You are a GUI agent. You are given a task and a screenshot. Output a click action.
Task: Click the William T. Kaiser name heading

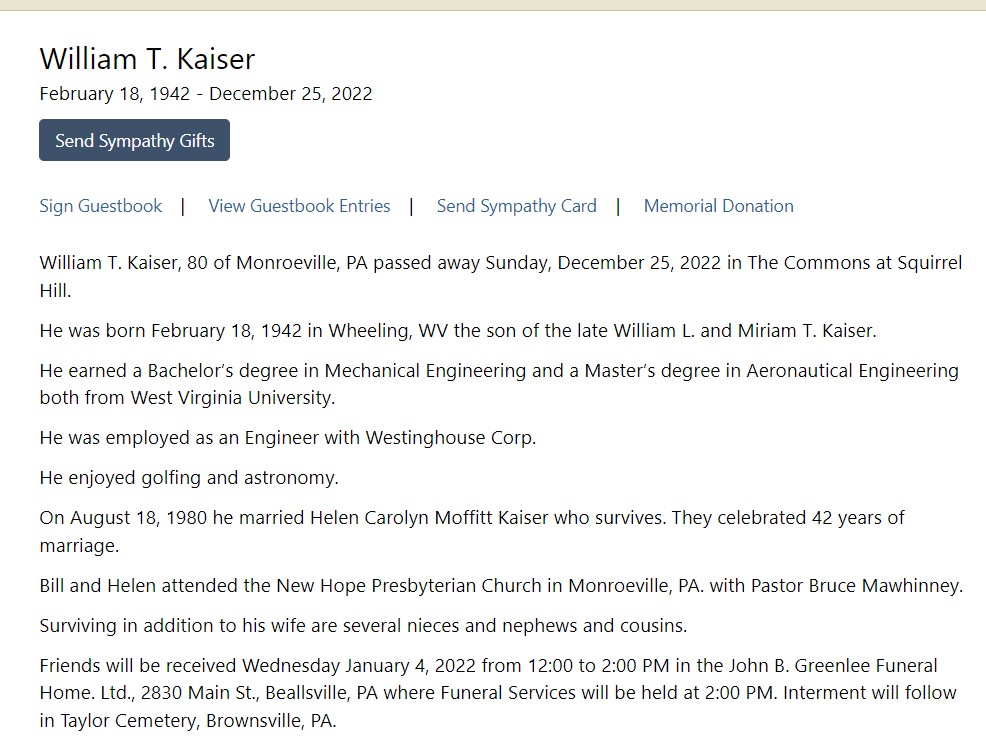pyautogui.click(x=147, y=59)
